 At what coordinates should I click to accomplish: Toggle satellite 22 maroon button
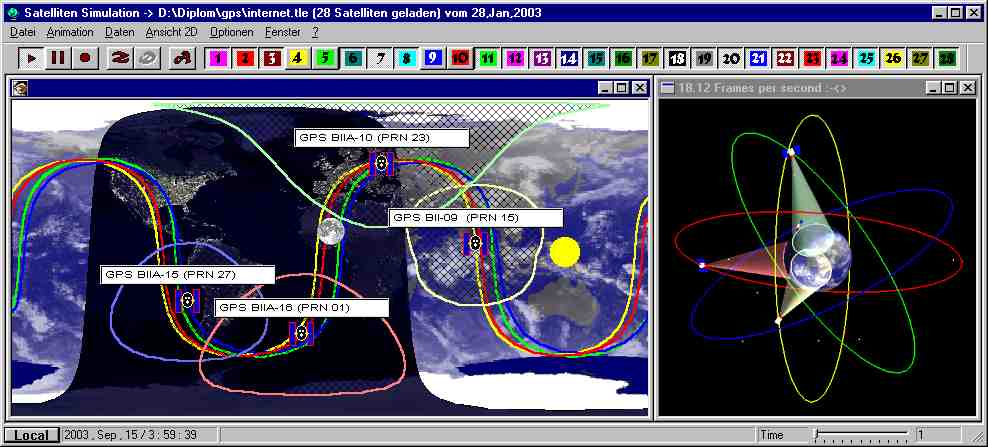tap(785, 59)
